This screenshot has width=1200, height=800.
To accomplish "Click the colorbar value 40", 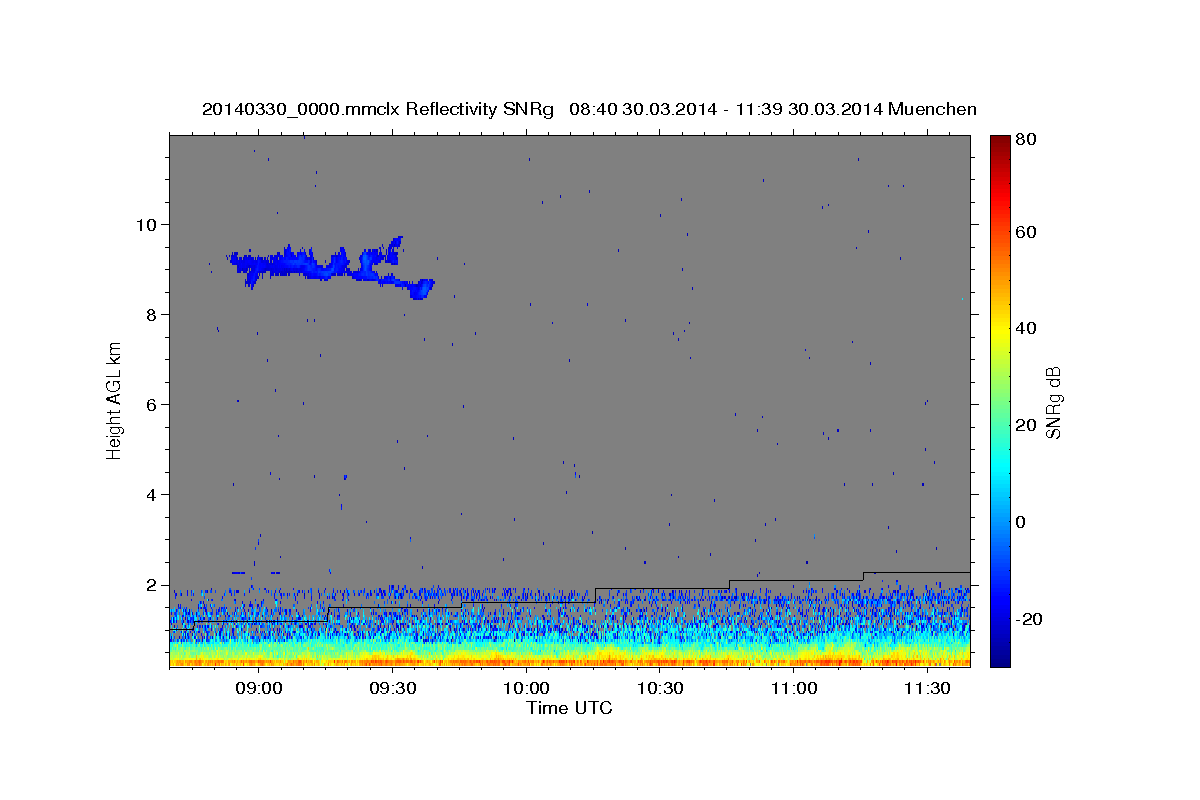I will point(1027,328).
